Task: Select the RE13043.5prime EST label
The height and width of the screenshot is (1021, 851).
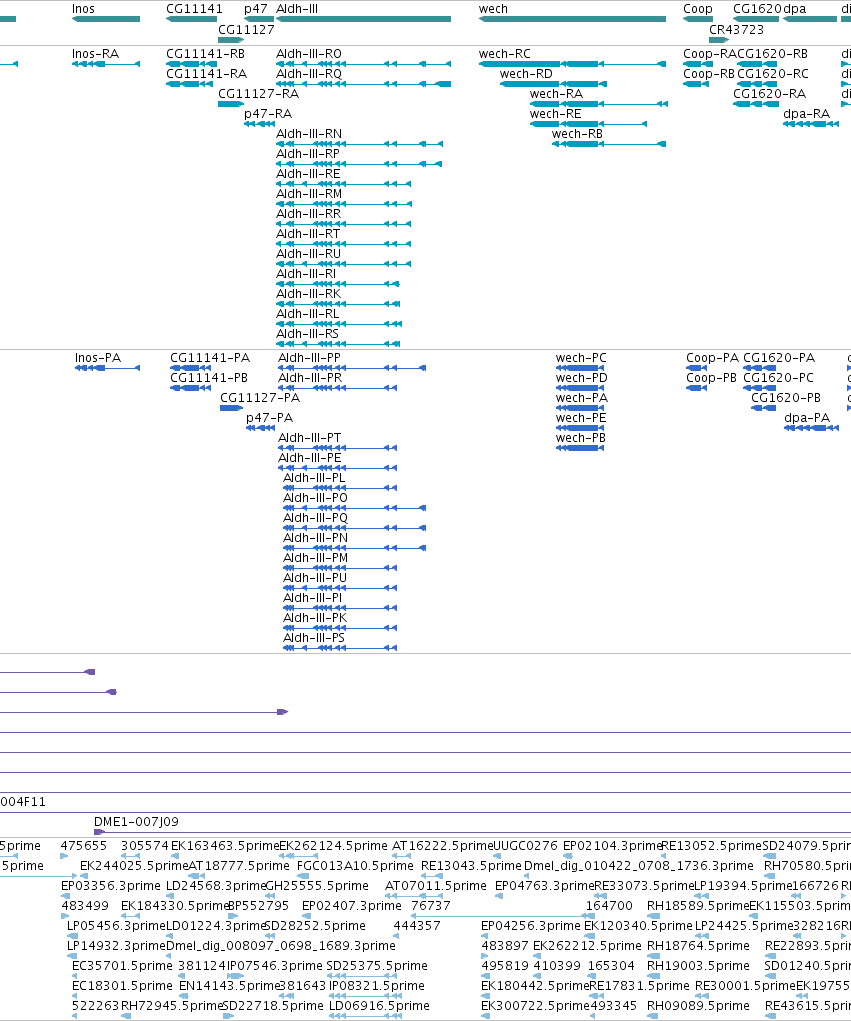Action: coord(471,866)
